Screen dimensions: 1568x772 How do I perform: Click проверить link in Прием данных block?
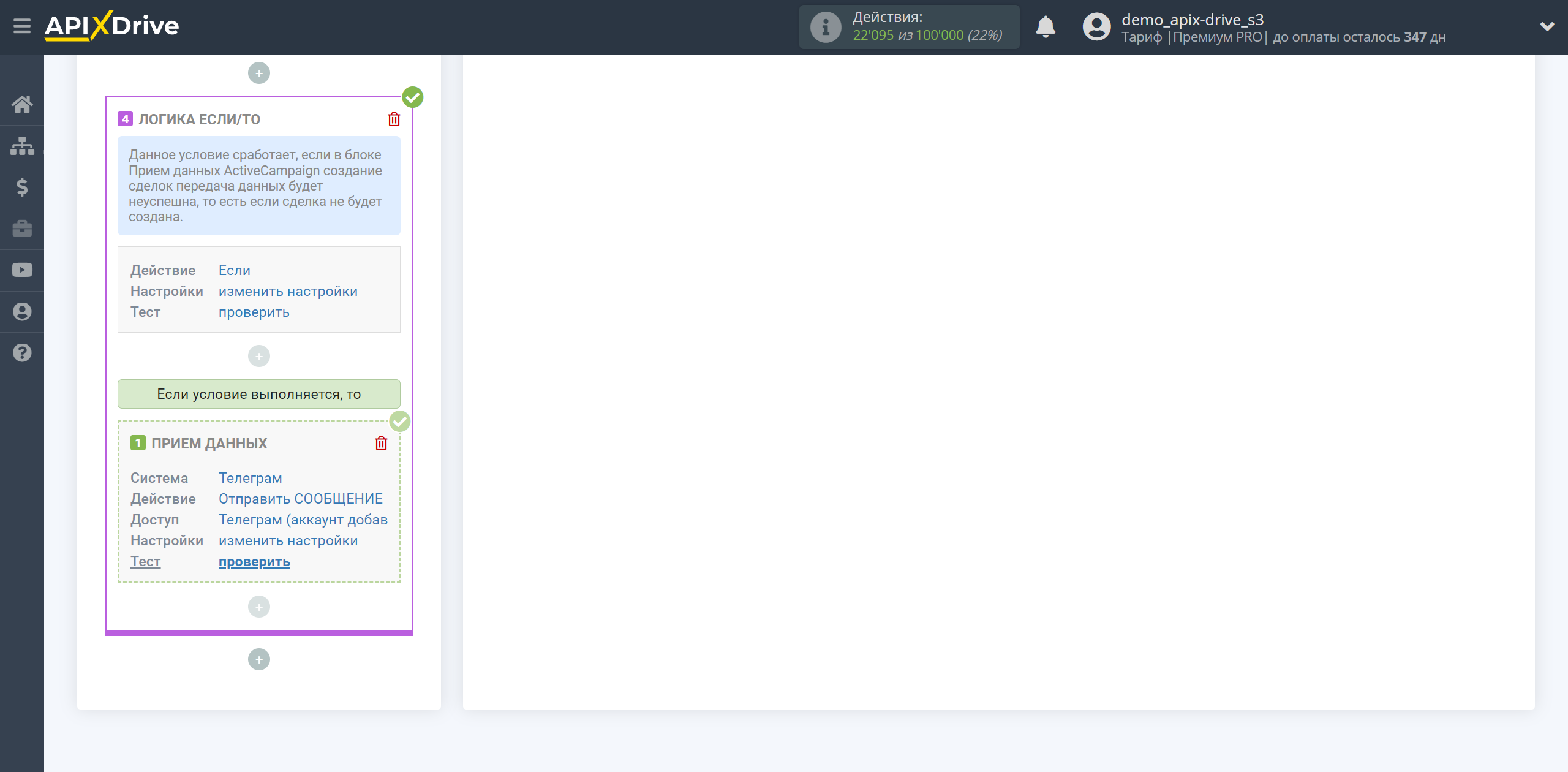(x=253, y=561)
